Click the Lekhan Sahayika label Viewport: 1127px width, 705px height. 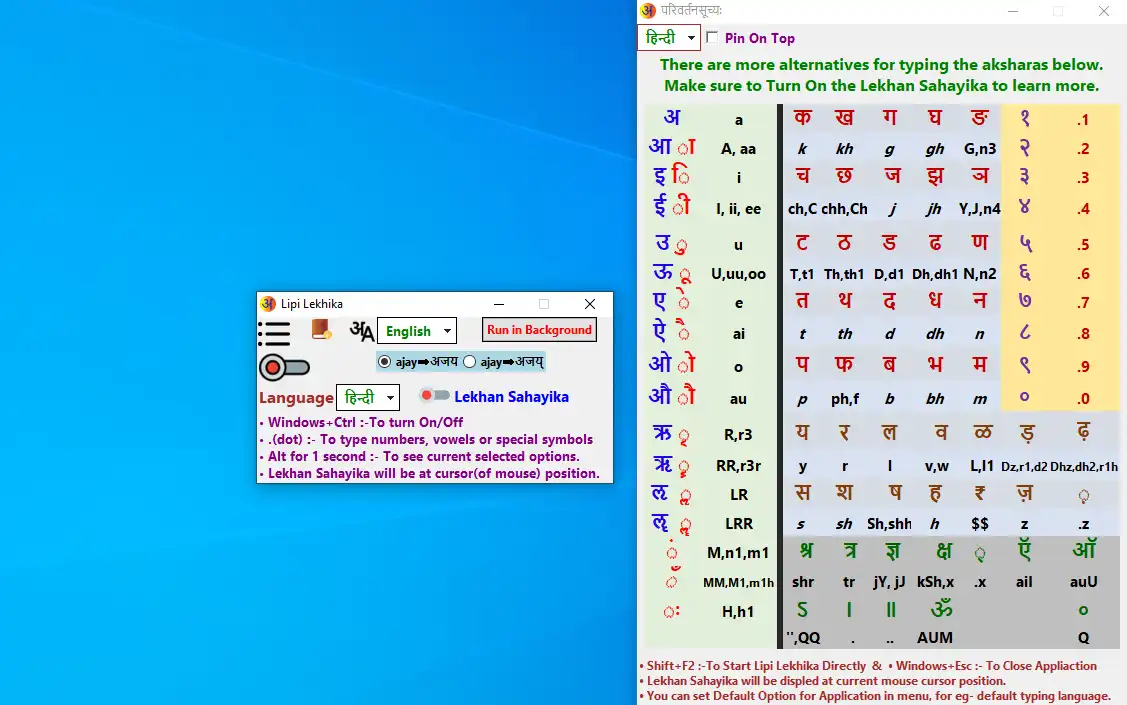(511, 397)
